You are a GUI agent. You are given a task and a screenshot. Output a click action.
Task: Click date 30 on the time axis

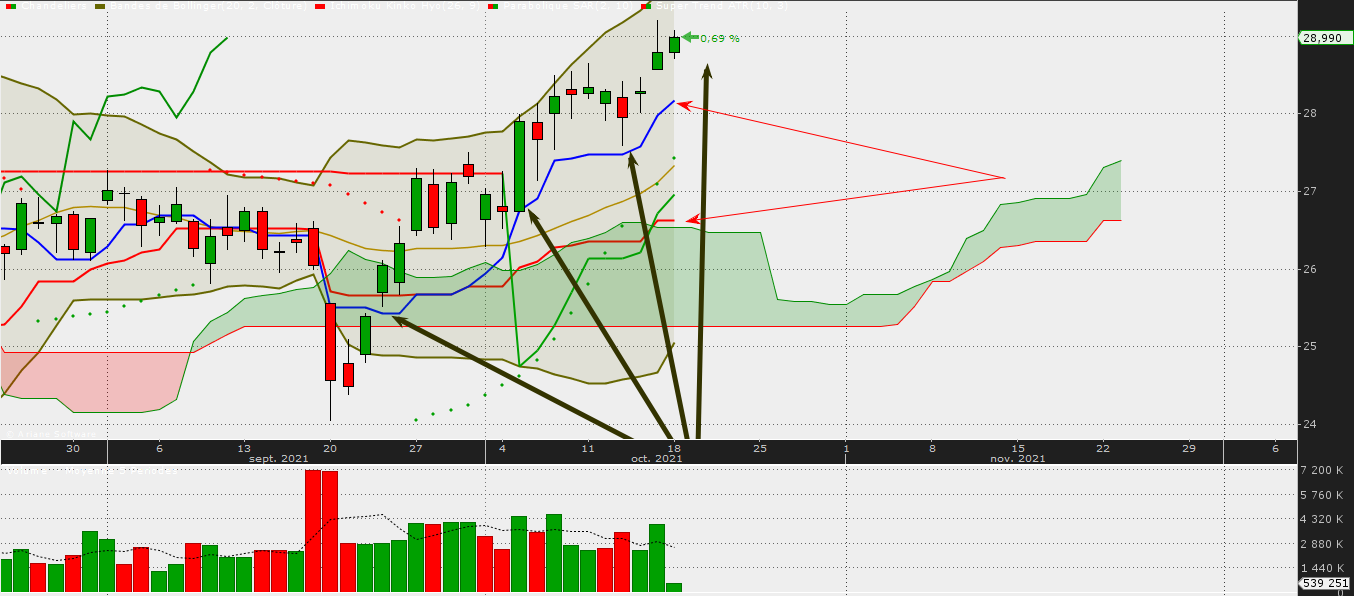point(73,448)
